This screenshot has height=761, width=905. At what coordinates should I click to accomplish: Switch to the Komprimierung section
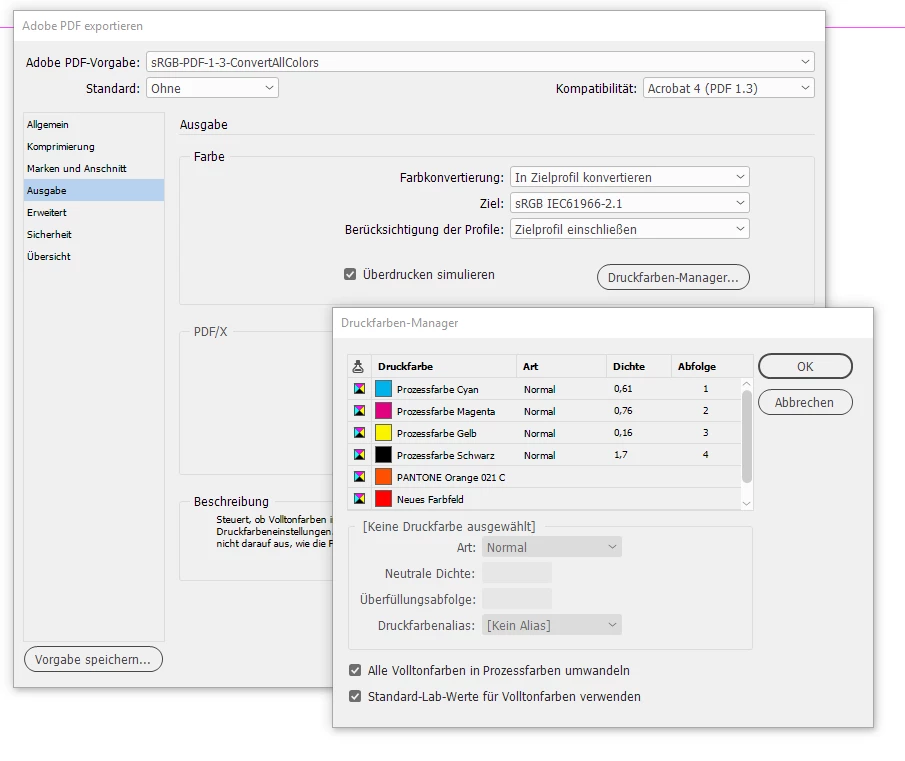(61, 147)
